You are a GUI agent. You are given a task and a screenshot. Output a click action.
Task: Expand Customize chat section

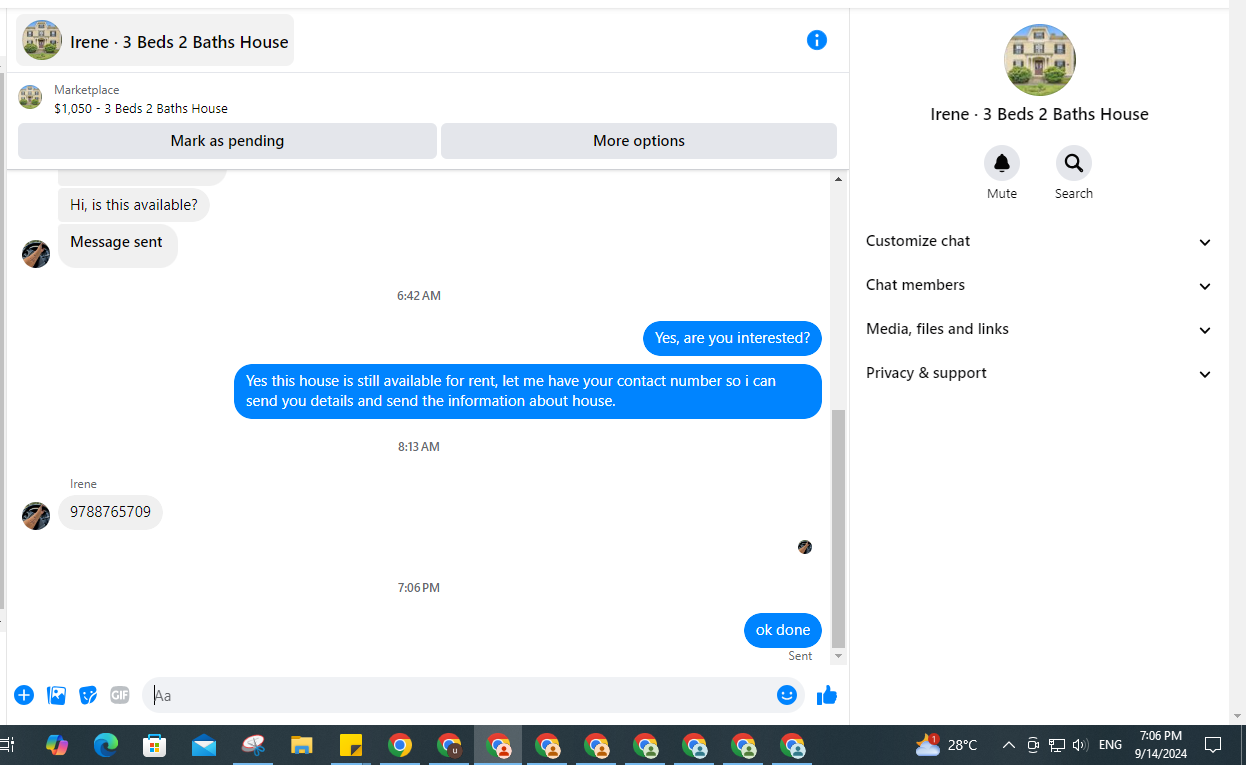(x=1039, y=241)
